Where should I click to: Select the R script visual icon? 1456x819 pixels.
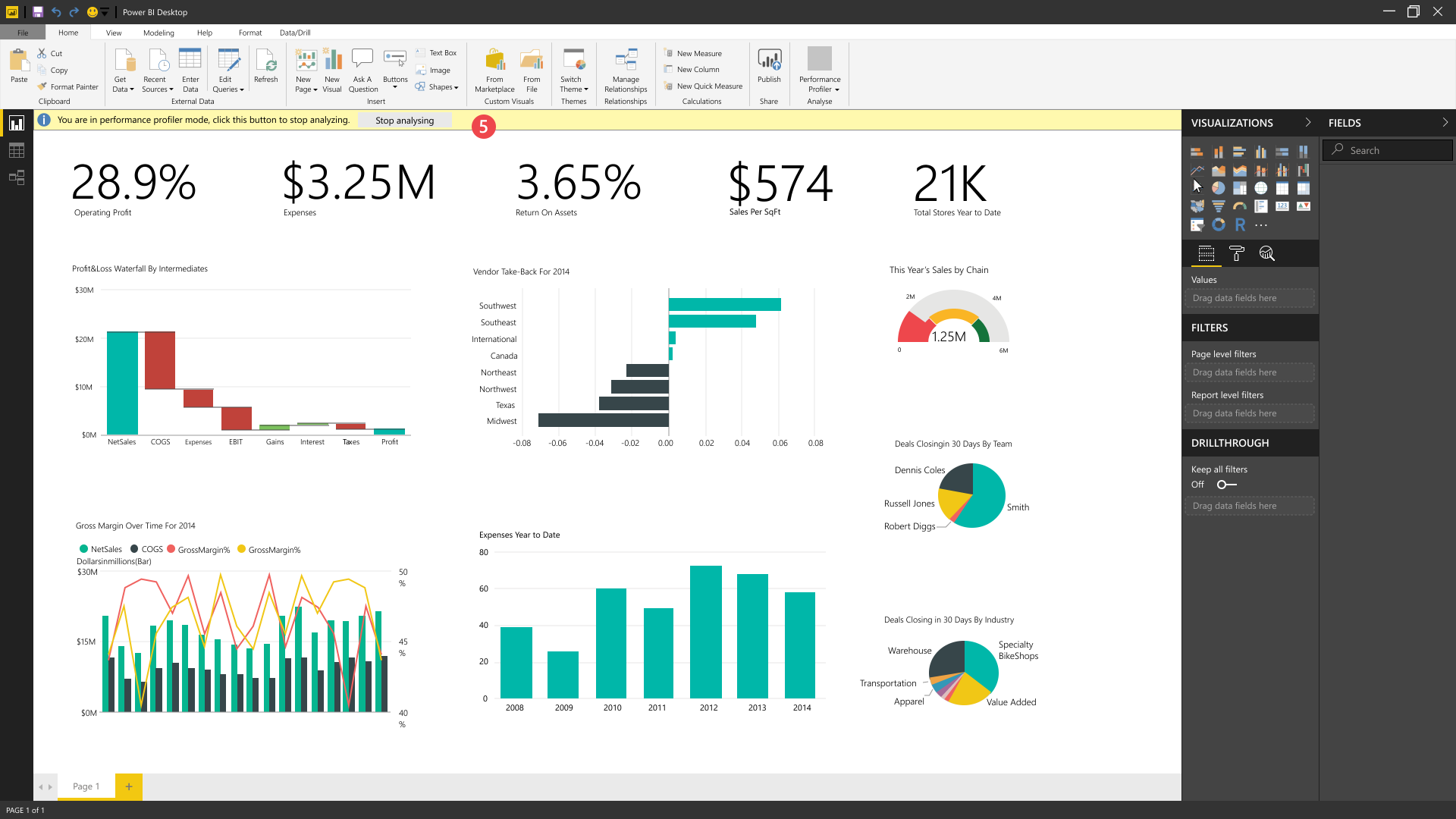tap(1239, 224)
